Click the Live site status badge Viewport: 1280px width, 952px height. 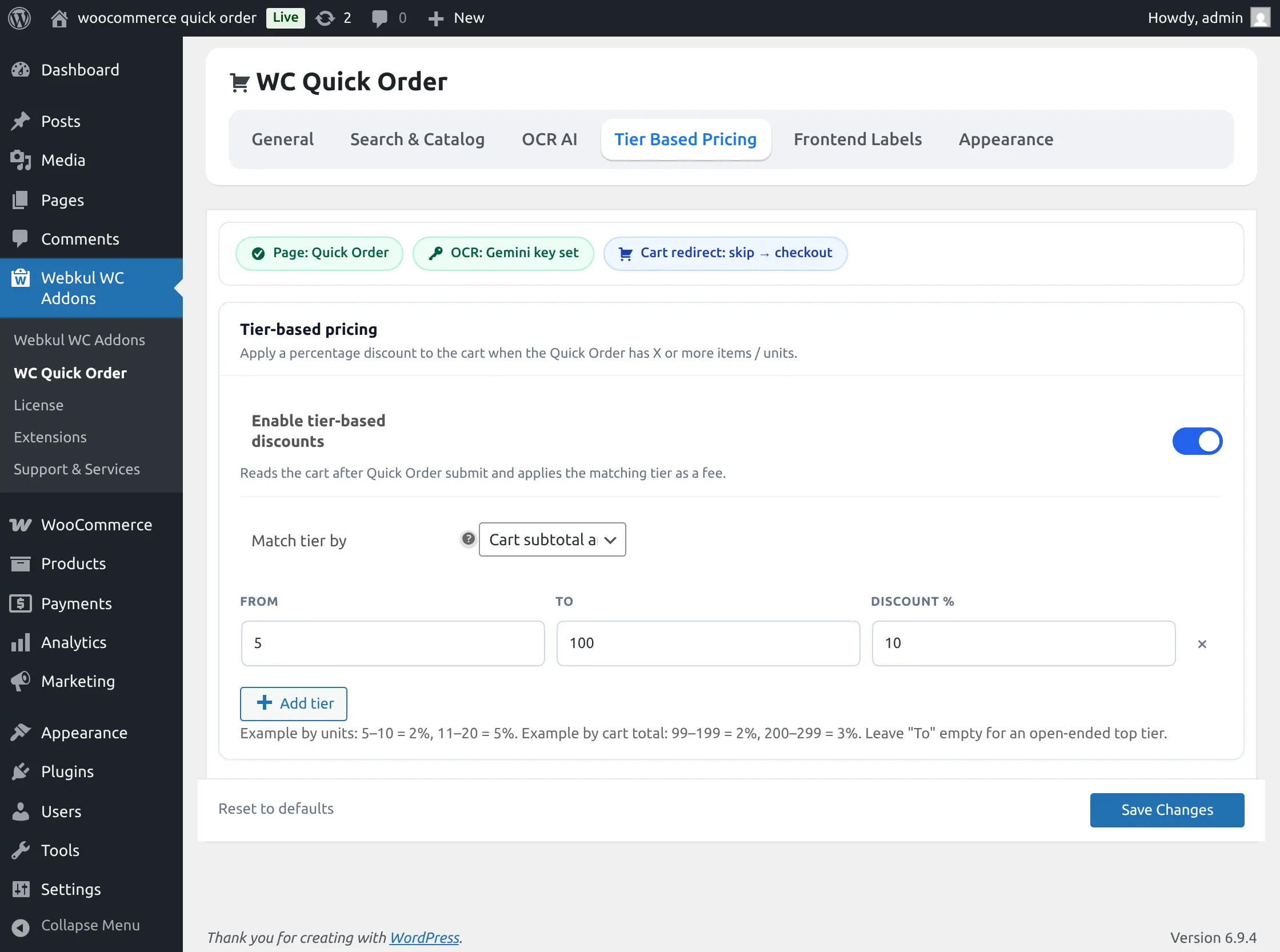[x=285, y=17]
